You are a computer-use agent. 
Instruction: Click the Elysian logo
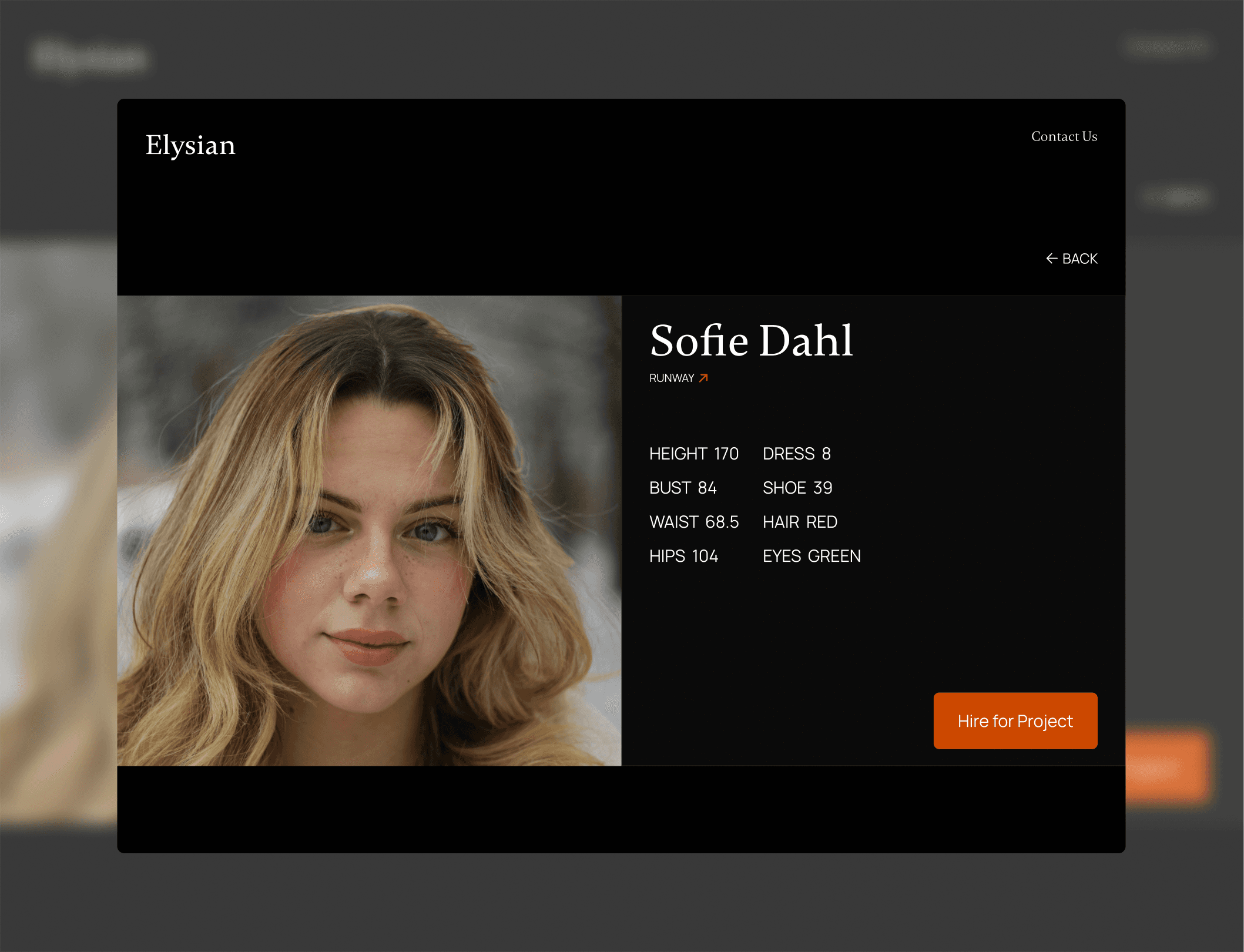(190, 145)
